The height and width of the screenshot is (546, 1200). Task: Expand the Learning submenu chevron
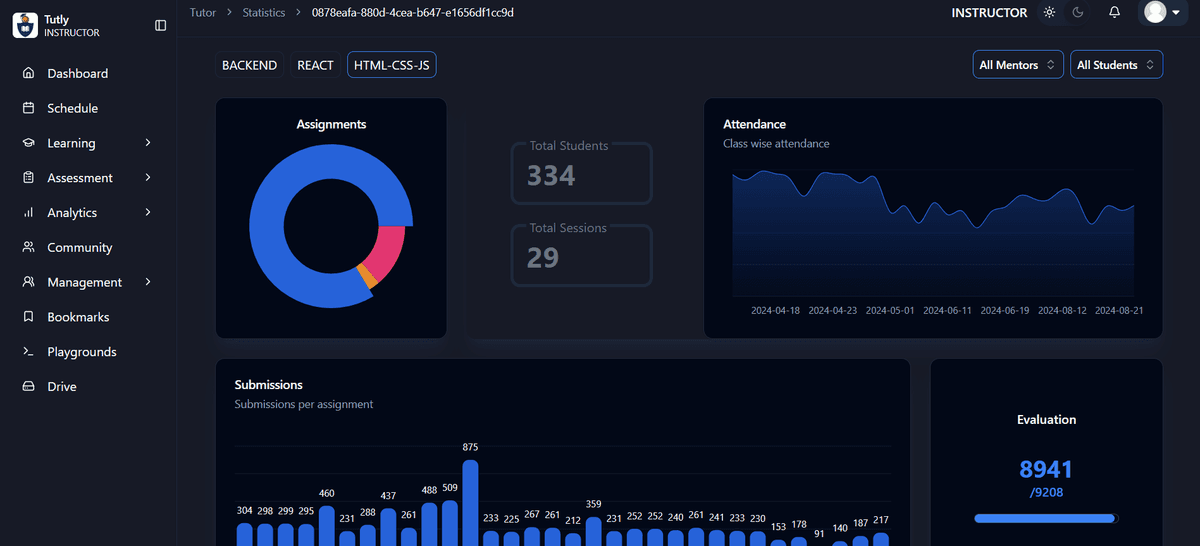pyautogui.click(x=148, y=143)
